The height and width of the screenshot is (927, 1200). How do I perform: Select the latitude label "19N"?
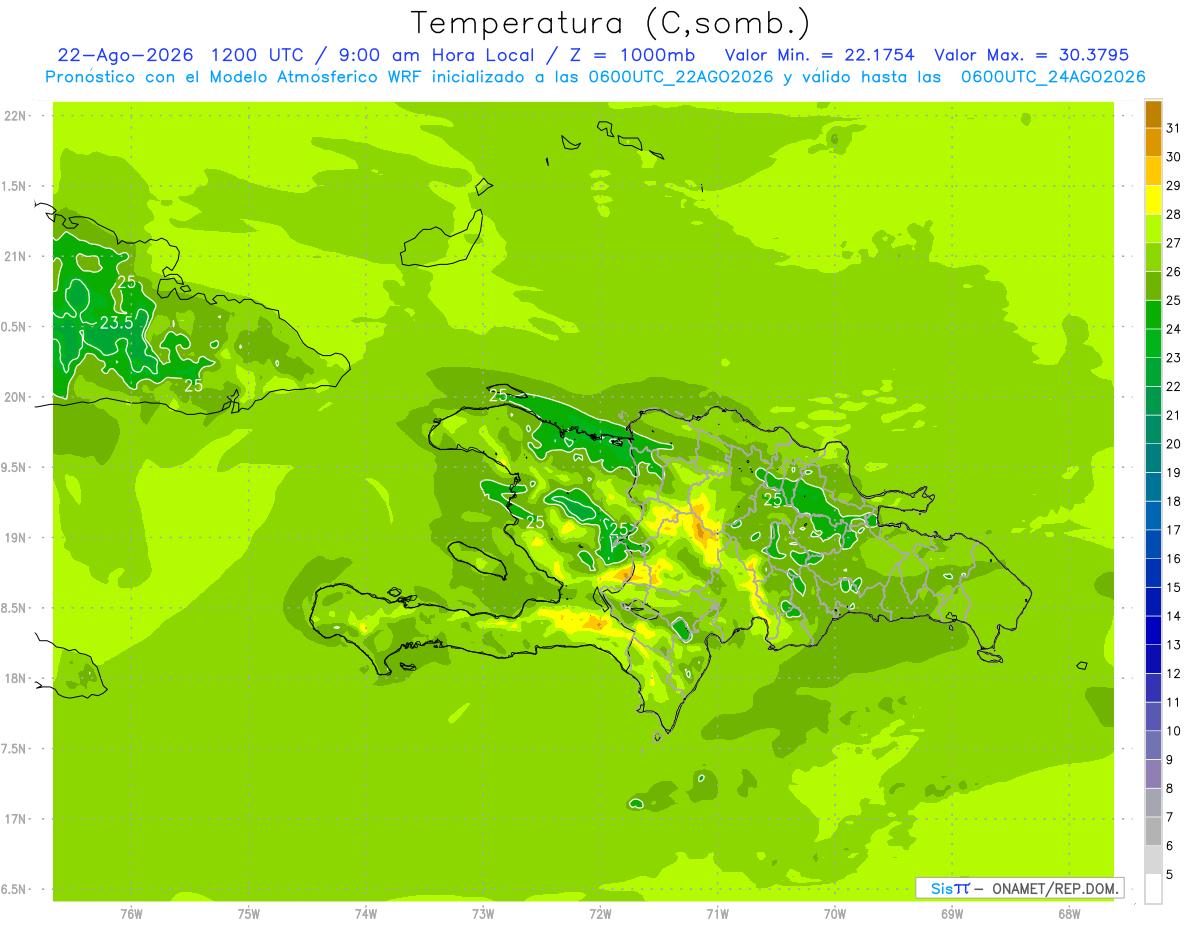coord(17,537)
